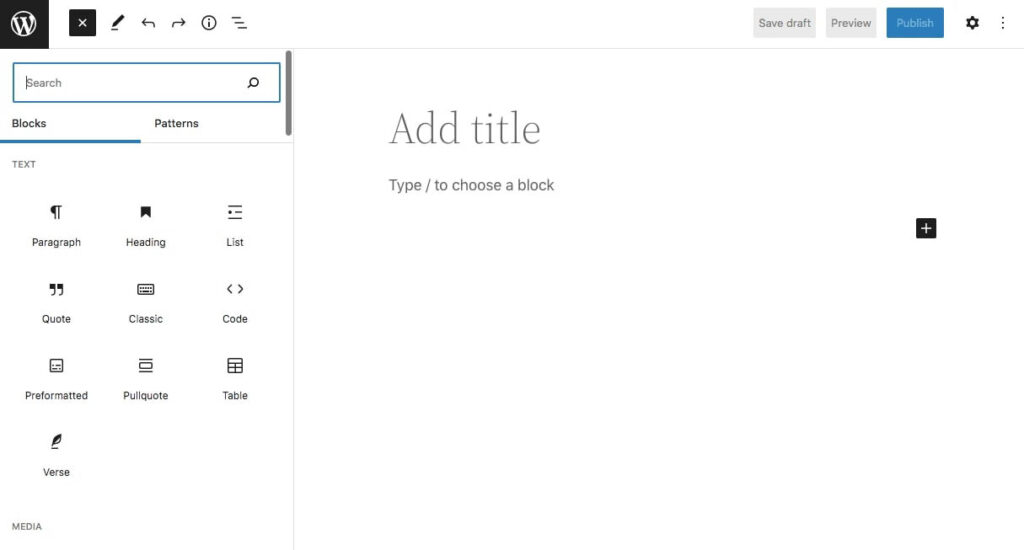Image resolution: width=1024 pixels, height=550 pixels.
Task: Switch to the Blocks tab
Action: point(29,124)
